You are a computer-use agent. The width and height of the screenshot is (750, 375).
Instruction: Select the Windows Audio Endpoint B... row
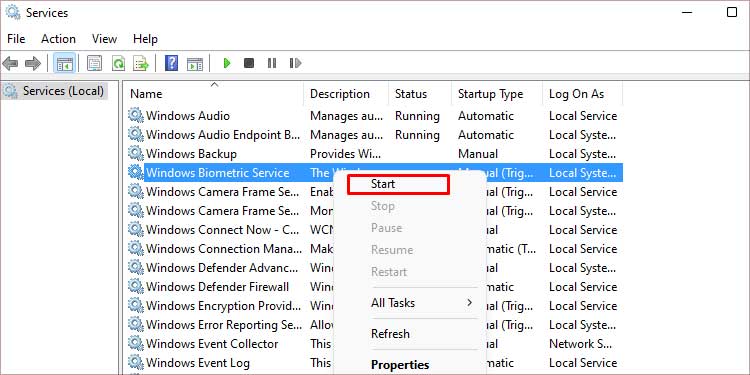pos(374,135)
